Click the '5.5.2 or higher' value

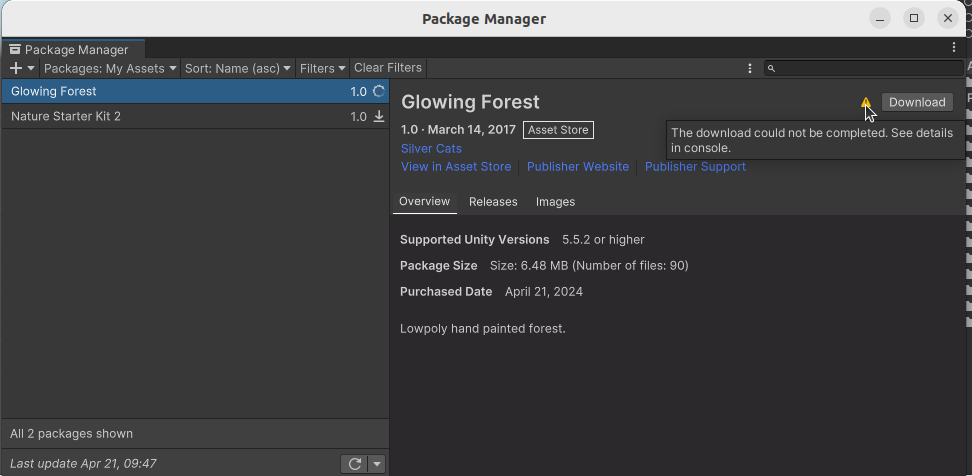click(x=603, y=240)
